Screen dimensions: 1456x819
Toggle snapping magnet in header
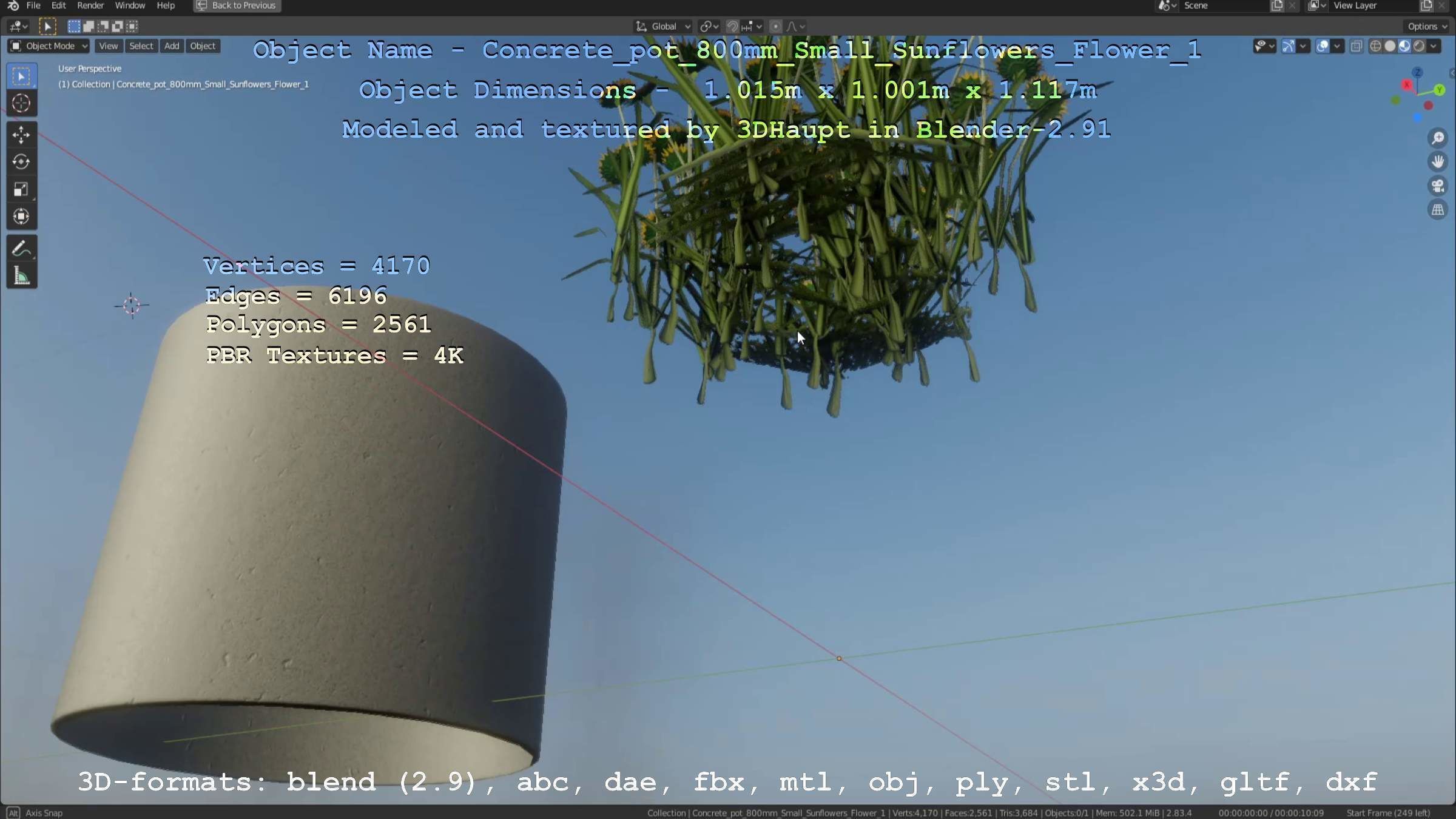732,26
